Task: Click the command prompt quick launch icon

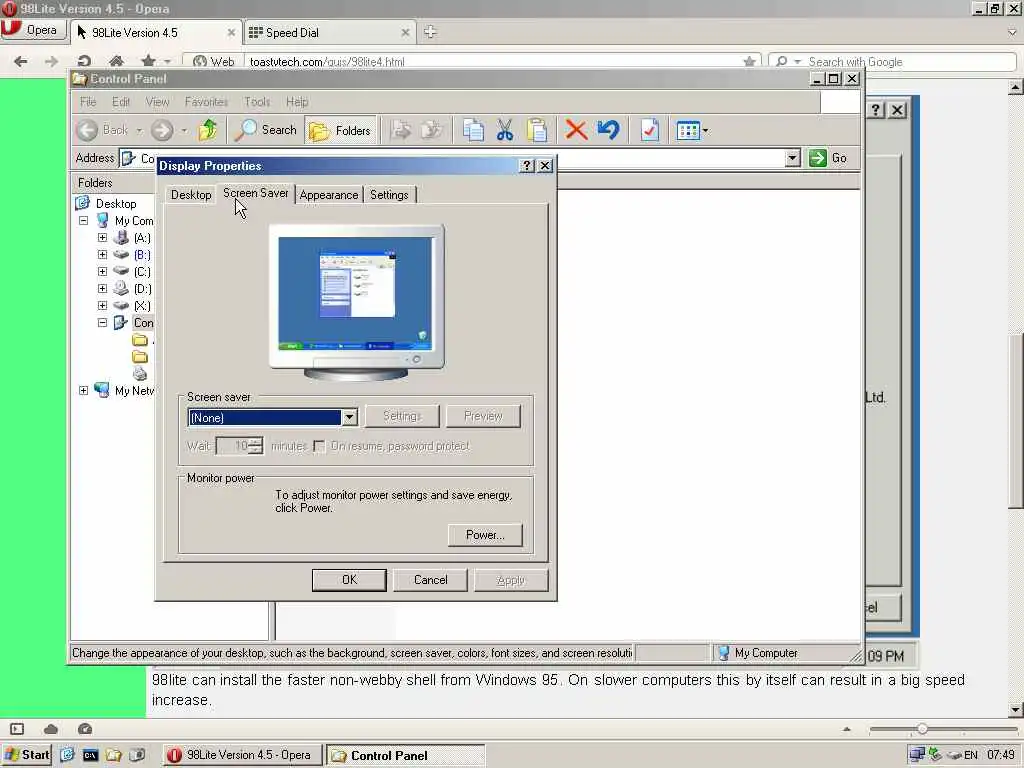Action: [x=90, y=756]
